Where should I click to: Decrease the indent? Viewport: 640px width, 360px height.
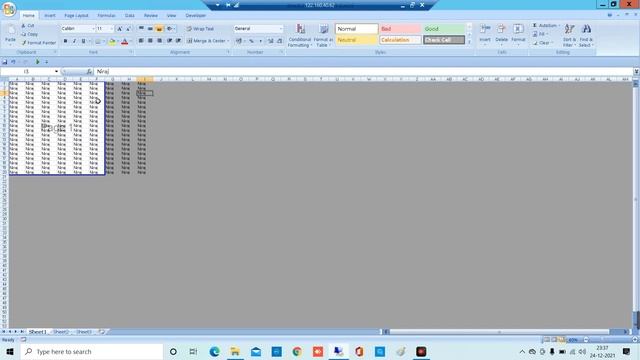(169, 41)
